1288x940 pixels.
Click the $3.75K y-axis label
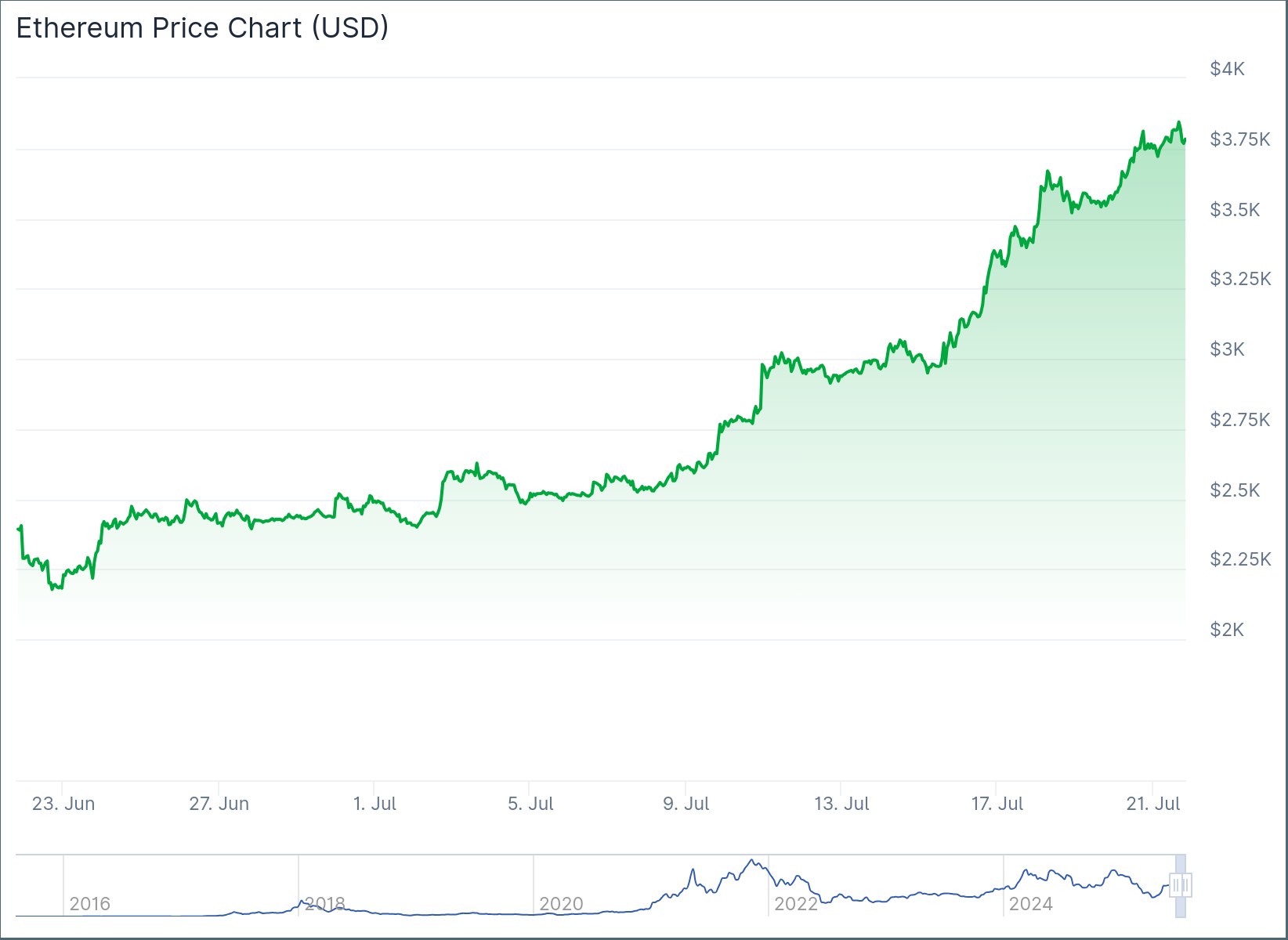coord(1240,139)
